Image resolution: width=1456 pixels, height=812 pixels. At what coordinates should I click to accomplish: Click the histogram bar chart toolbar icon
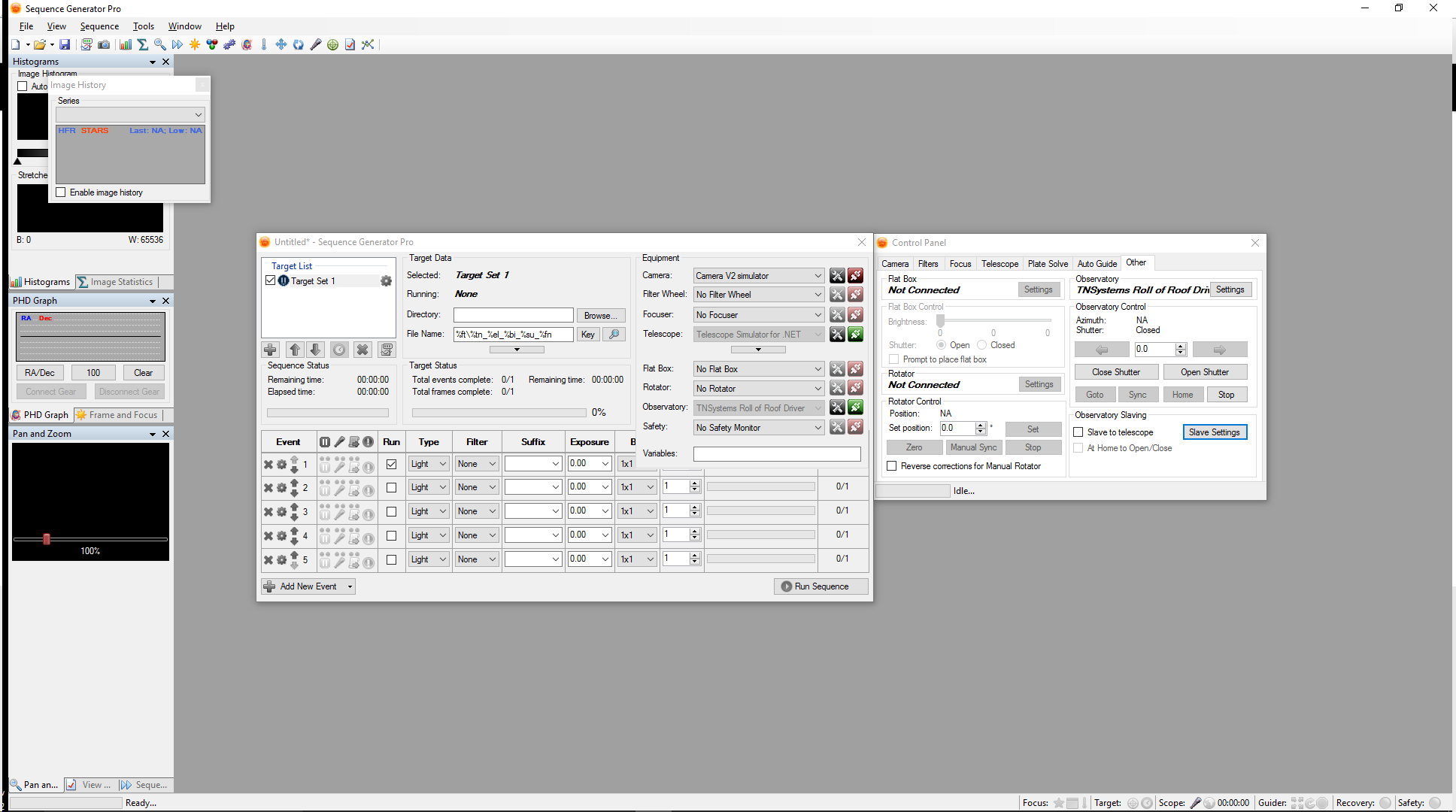(x=125, y=45)
